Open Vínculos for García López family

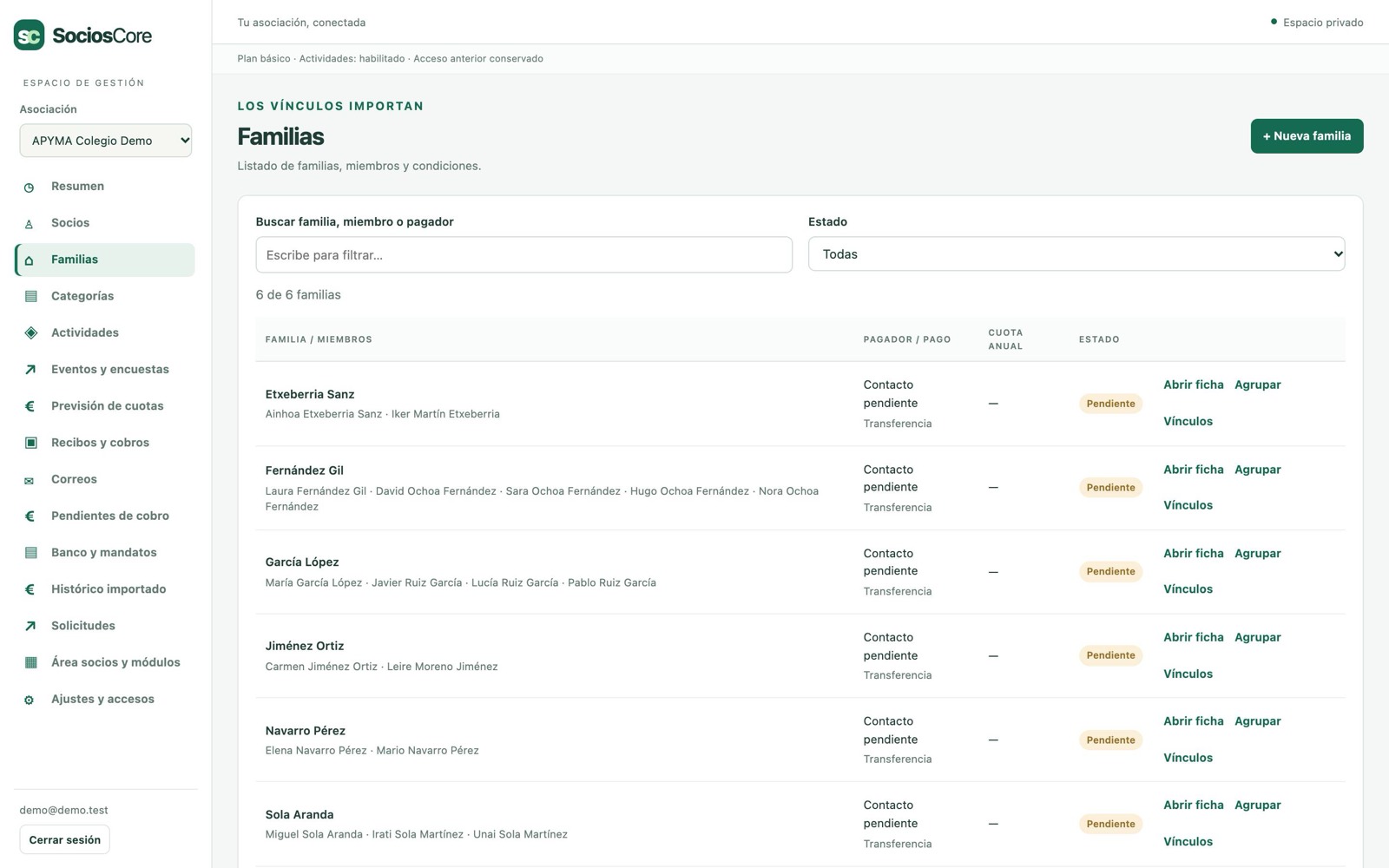(1188, 589)
